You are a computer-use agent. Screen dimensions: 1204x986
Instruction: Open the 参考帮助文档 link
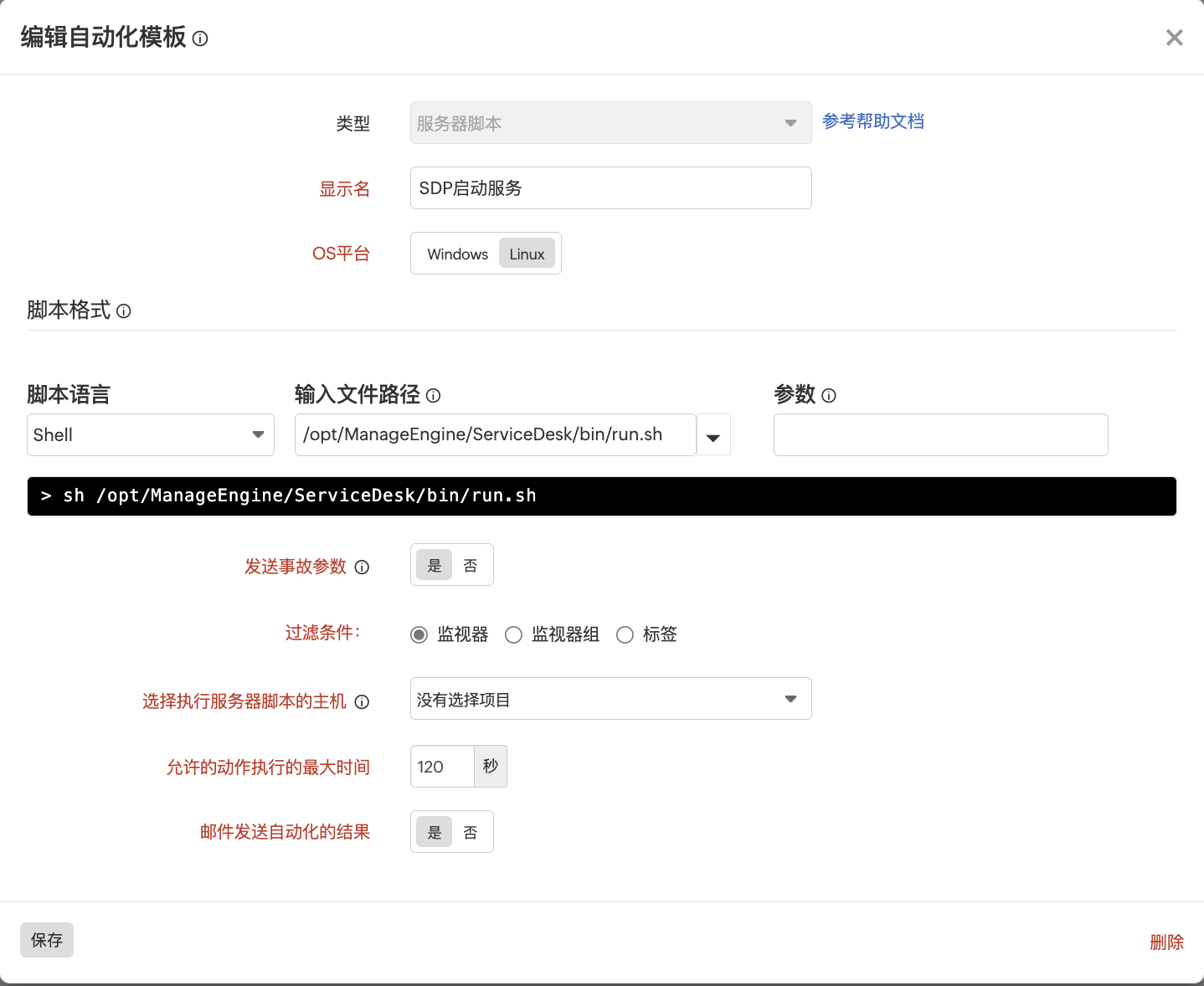click(x=872, y=121)
